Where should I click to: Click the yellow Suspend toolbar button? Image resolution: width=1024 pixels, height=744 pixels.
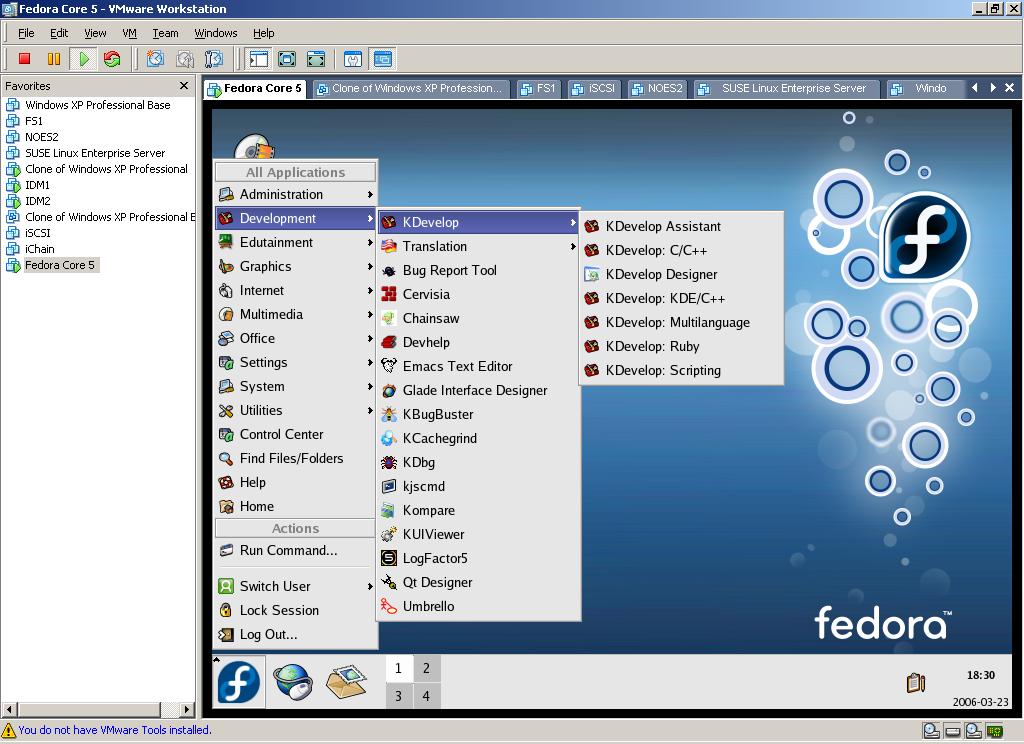tap(54, 59)
